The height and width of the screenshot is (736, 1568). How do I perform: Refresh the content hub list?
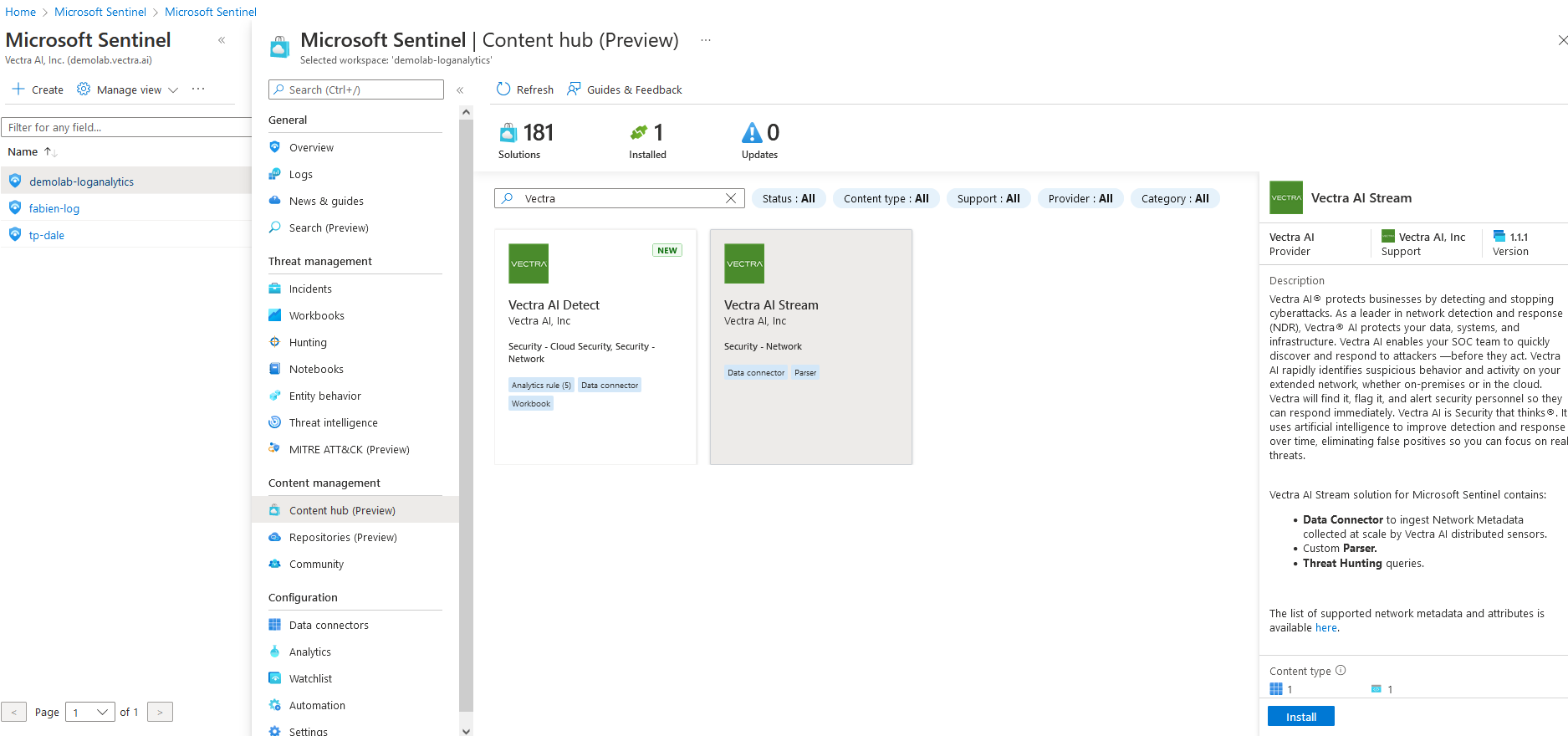(x=525, y=89)
